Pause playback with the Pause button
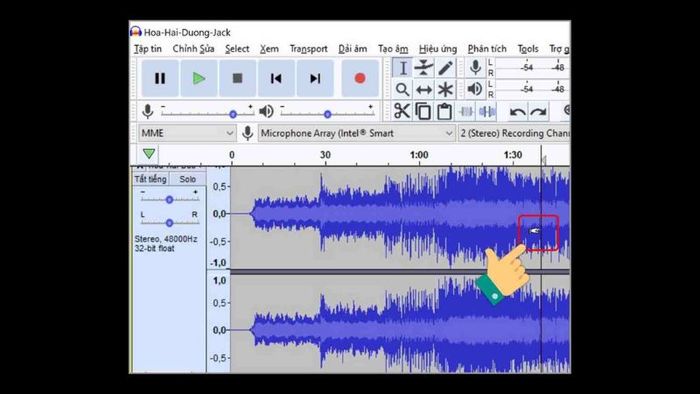The image size is (700, 394). coord(160,79)
